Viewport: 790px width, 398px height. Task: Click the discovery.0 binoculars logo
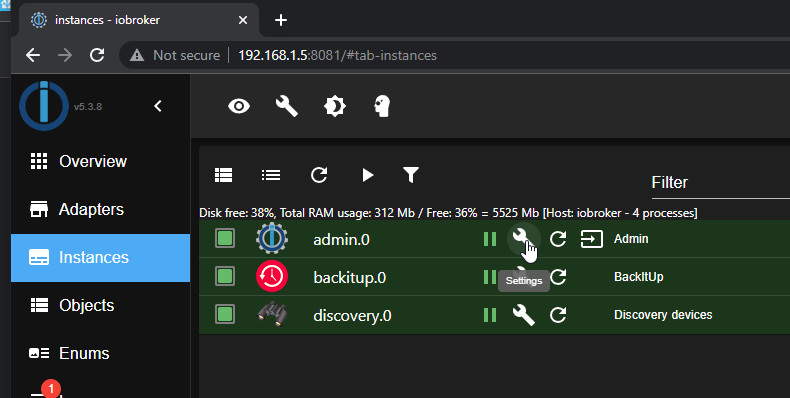click(272, 315)
